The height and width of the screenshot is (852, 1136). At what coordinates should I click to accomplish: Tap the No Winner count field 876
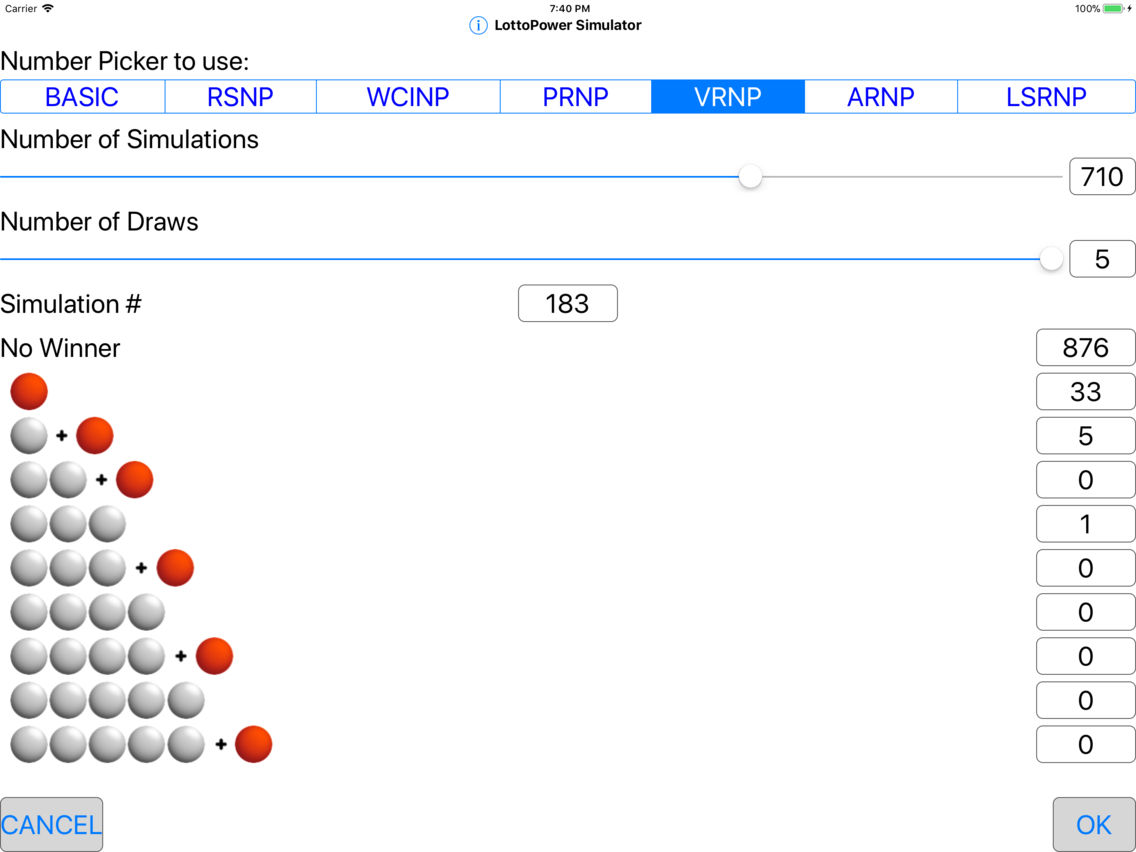1085,348
